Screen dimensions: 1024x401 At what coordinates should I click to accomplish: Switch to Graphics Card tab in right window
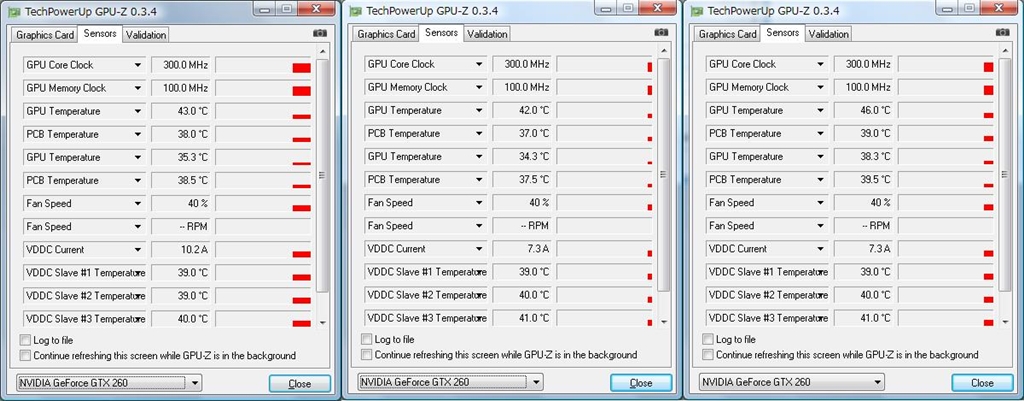(x=728, y=34)
